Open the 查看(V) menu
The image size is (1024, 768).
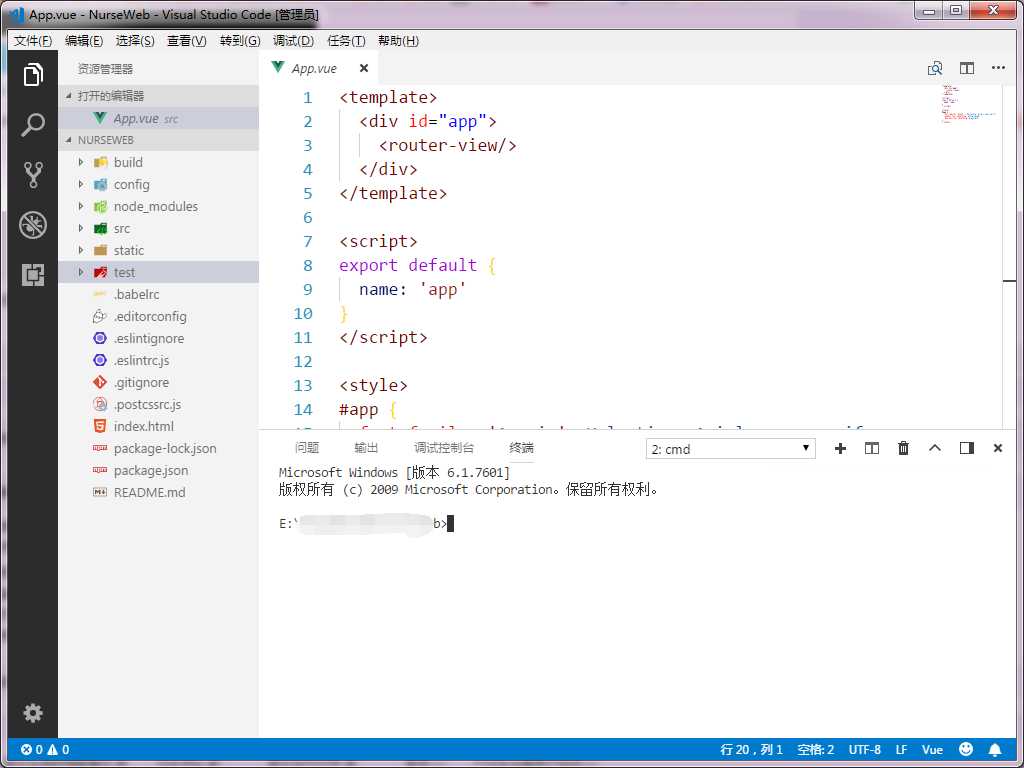(x=187, y=40)
